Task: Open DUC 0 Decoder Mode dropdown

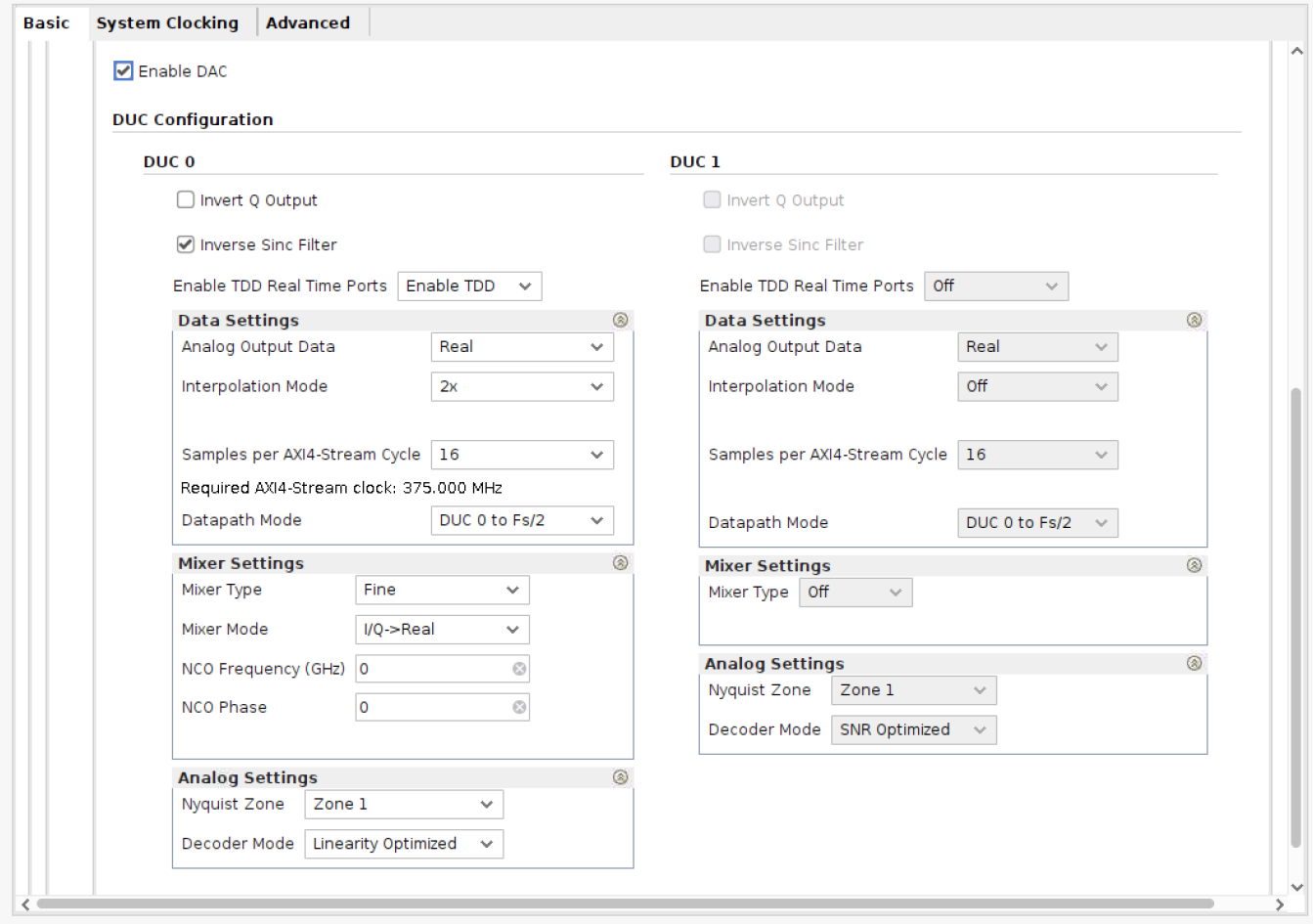Action: [x=404, y=844]
